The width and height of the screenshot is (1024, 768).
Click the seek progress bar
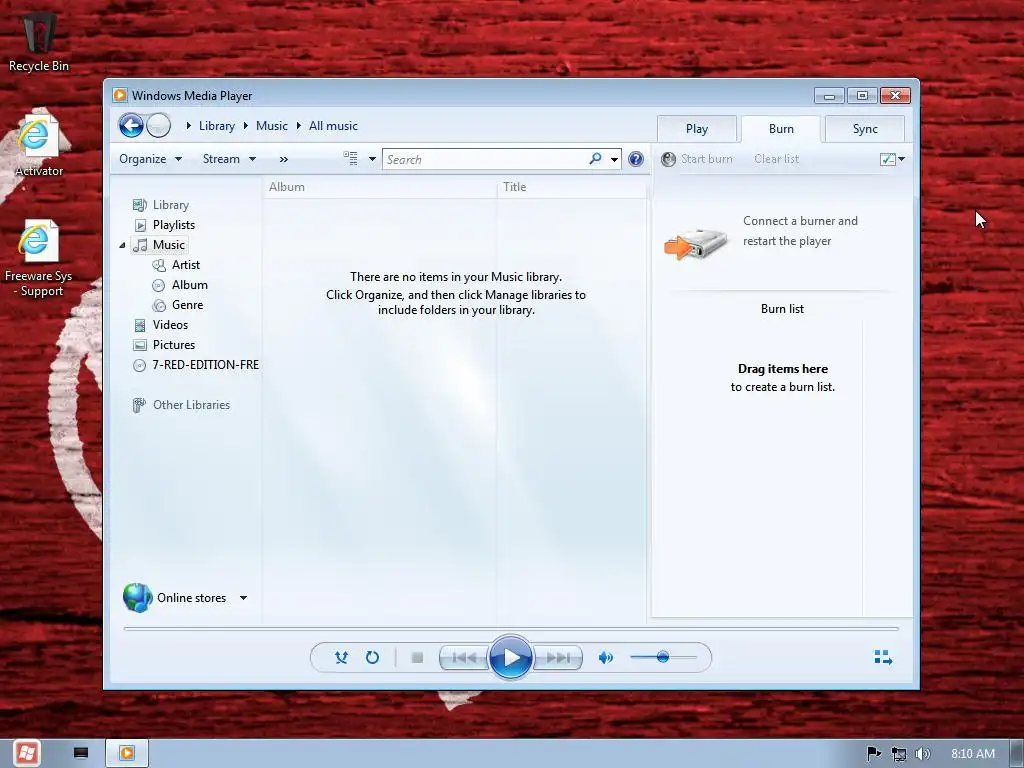[x=511, y=628]
